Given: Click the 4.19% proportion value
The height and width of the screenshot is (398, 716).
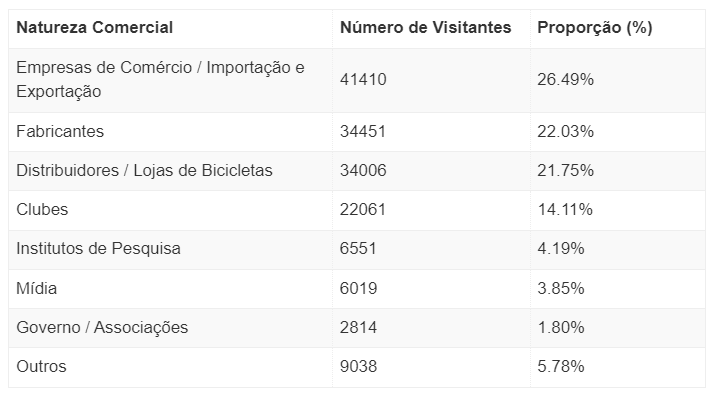Looking at the screenshot, I should tap(561, 249).
